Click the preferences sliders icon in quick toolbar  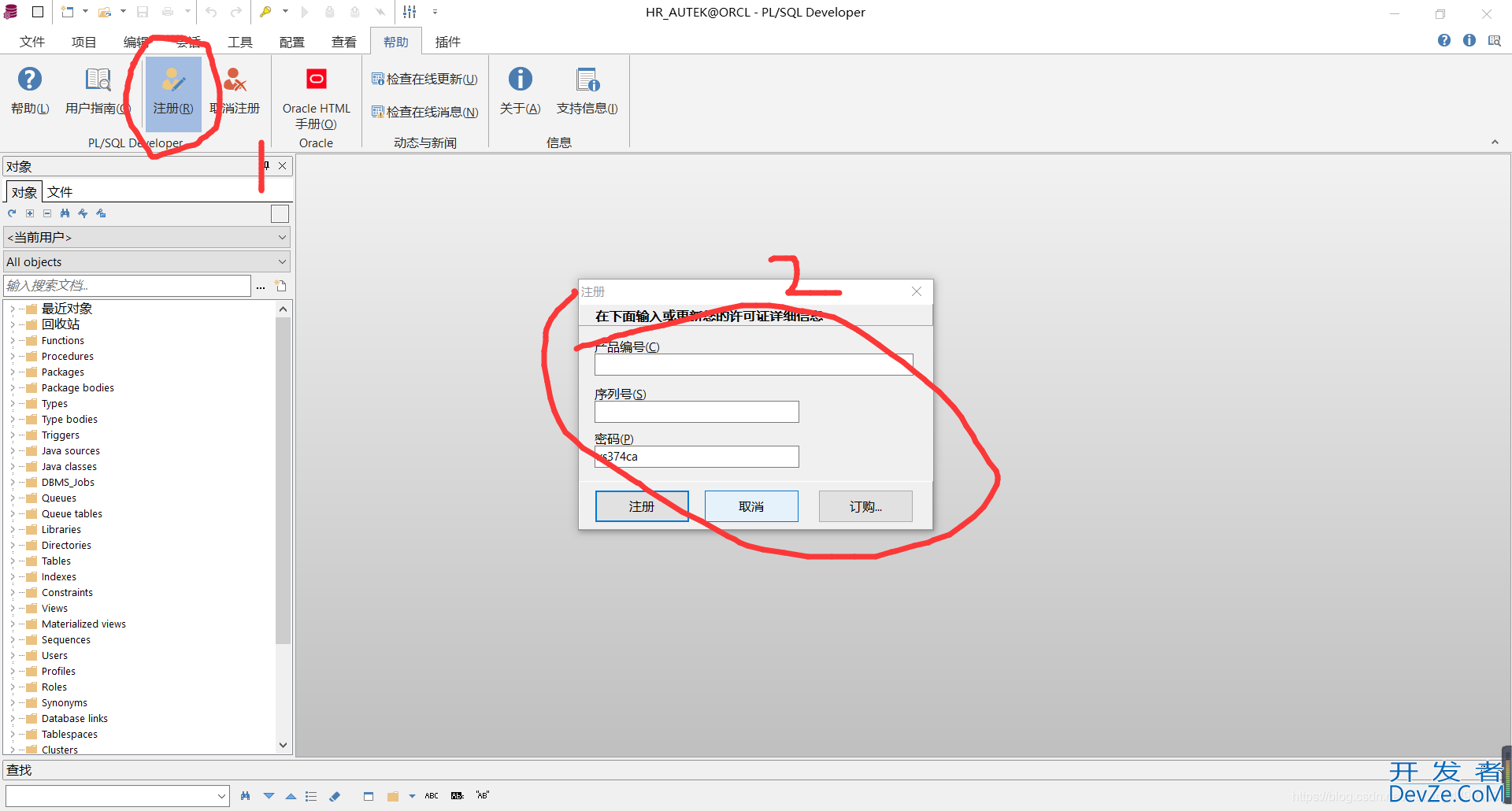pyautogui.click(x=409, y=12)
